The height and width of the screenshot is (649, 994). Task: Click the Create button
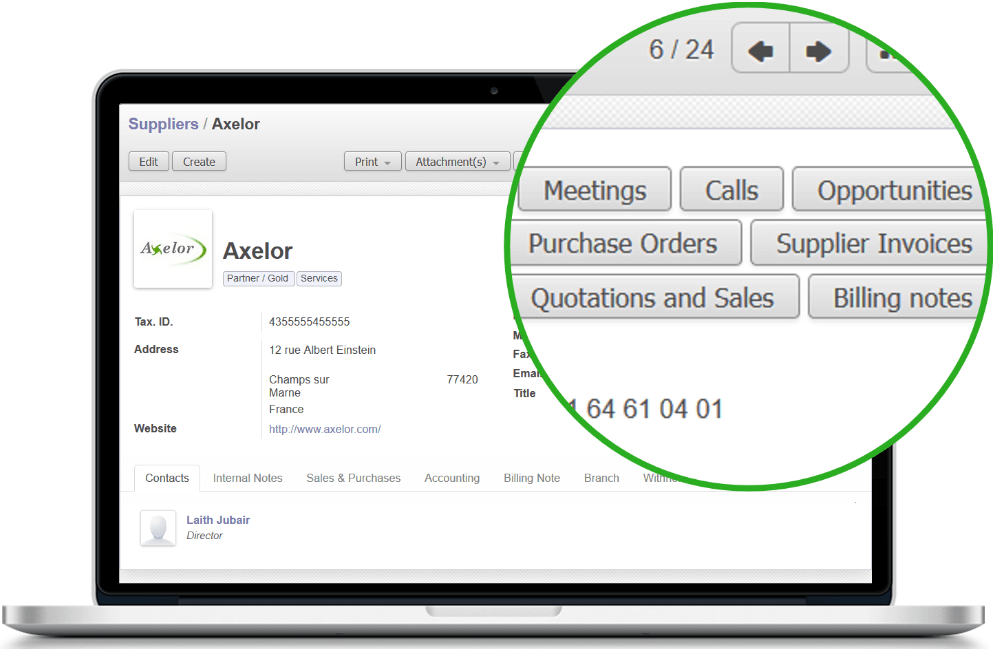tap(199, 162)
